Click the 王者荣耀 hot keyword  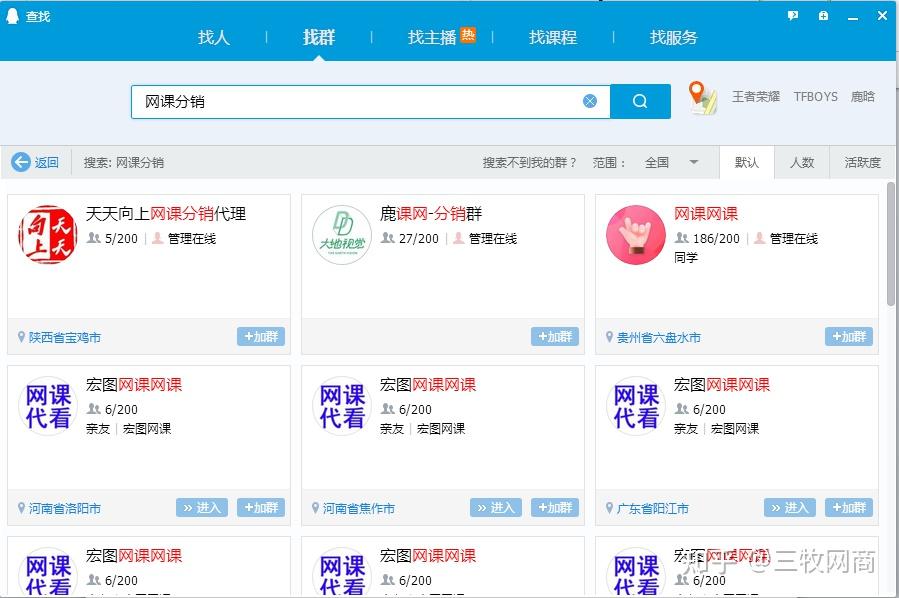pos(756,96)
